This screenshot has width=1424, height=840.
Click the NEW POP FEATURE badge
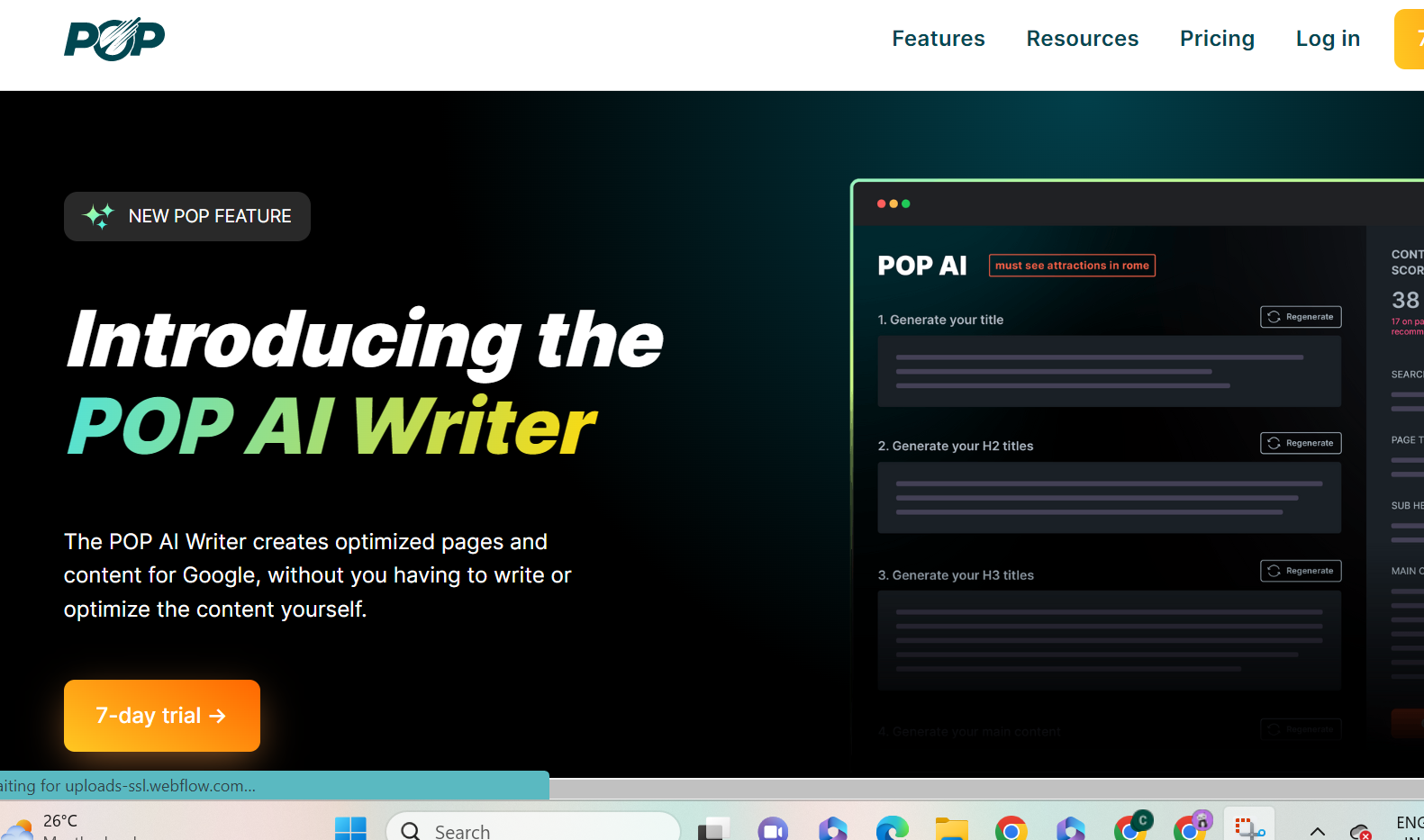coord(187,216)
